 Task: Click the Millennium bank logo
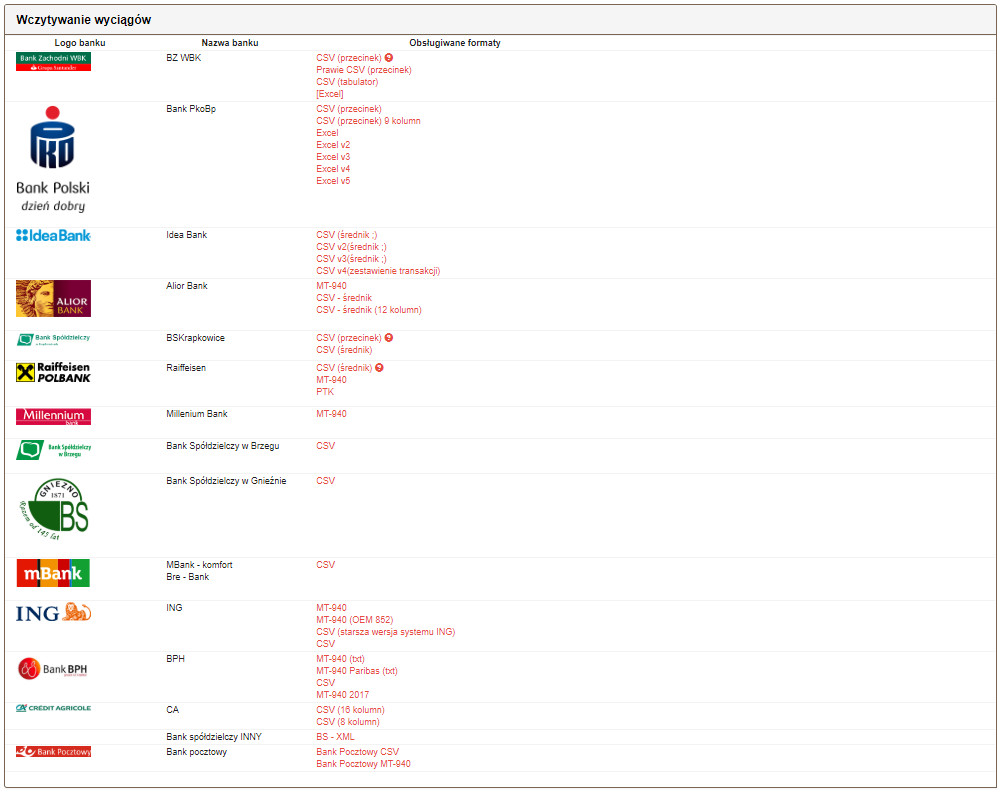(x=54, y=417)
